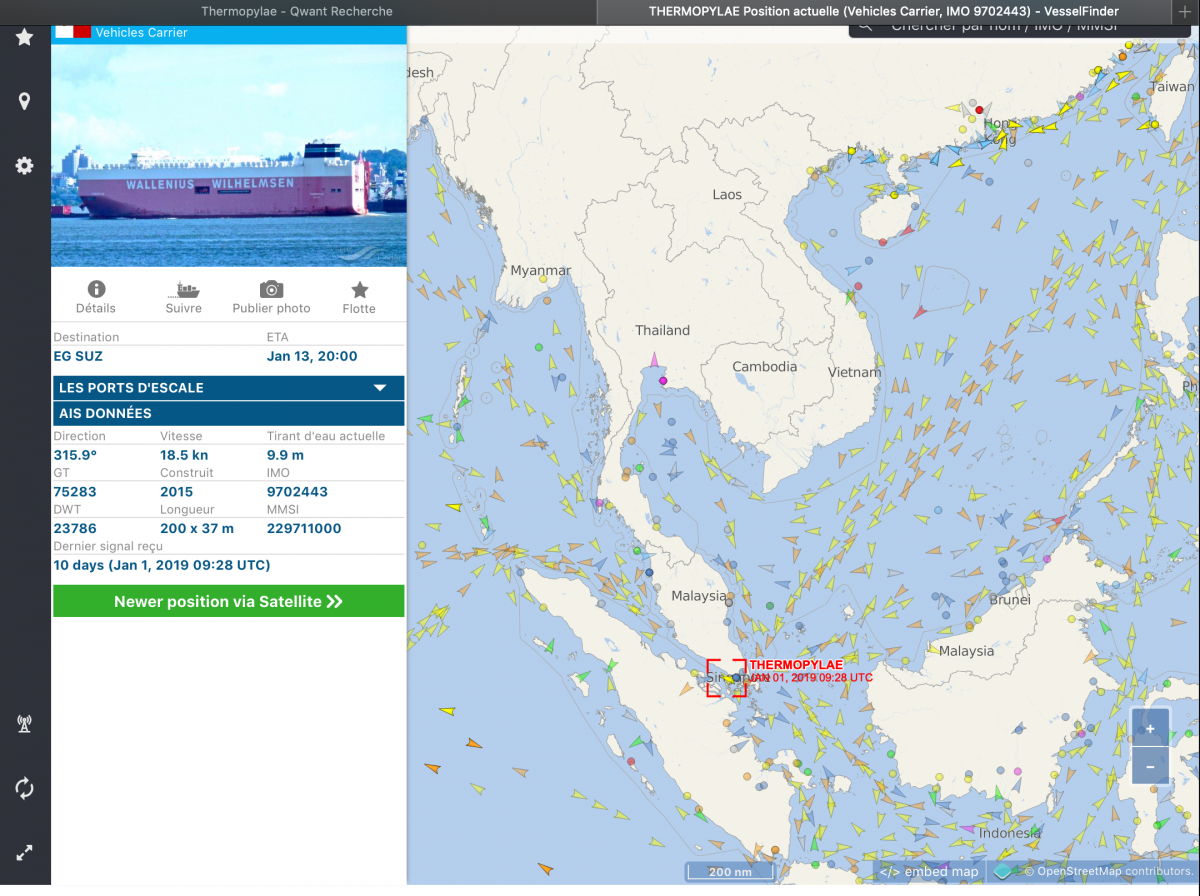Click built year 2015
Screen dimensions: 1200x896
pos(177,492)
